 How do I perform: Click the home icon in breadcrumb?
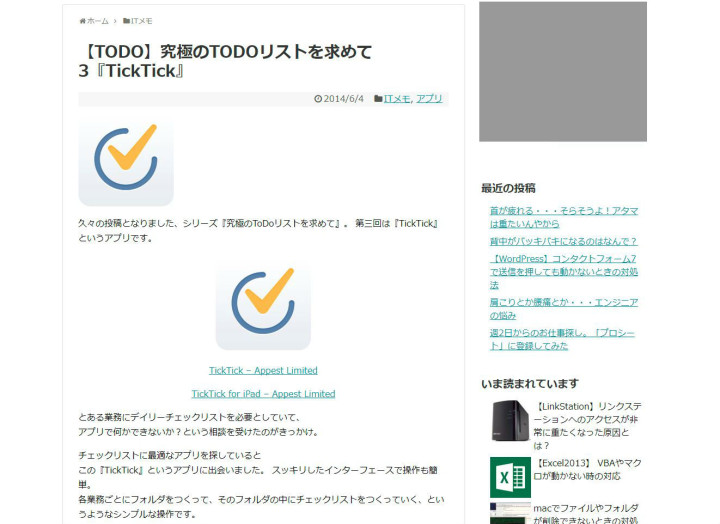point(83,21)
